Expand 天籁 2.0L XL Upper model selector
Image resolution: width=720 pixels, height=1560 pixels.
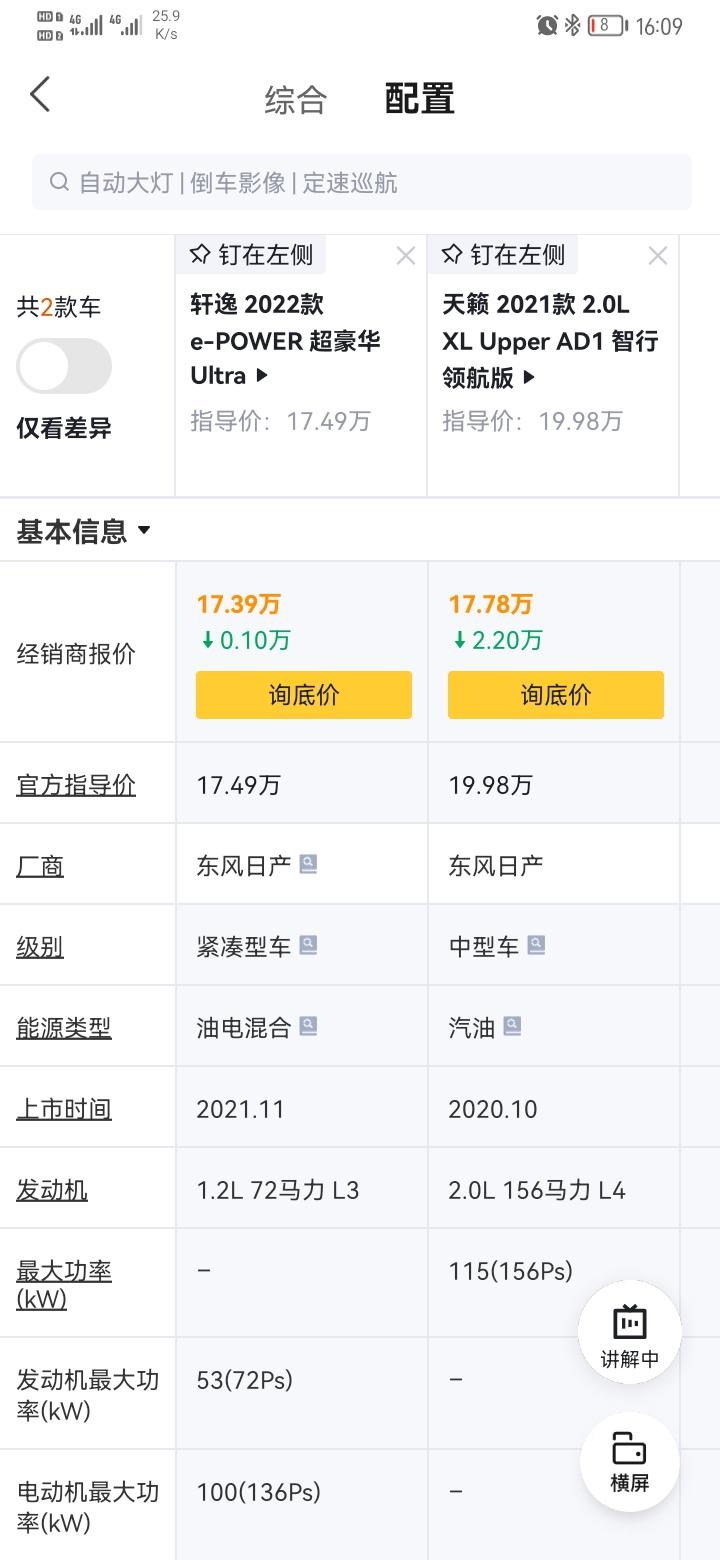click(550, 340)
